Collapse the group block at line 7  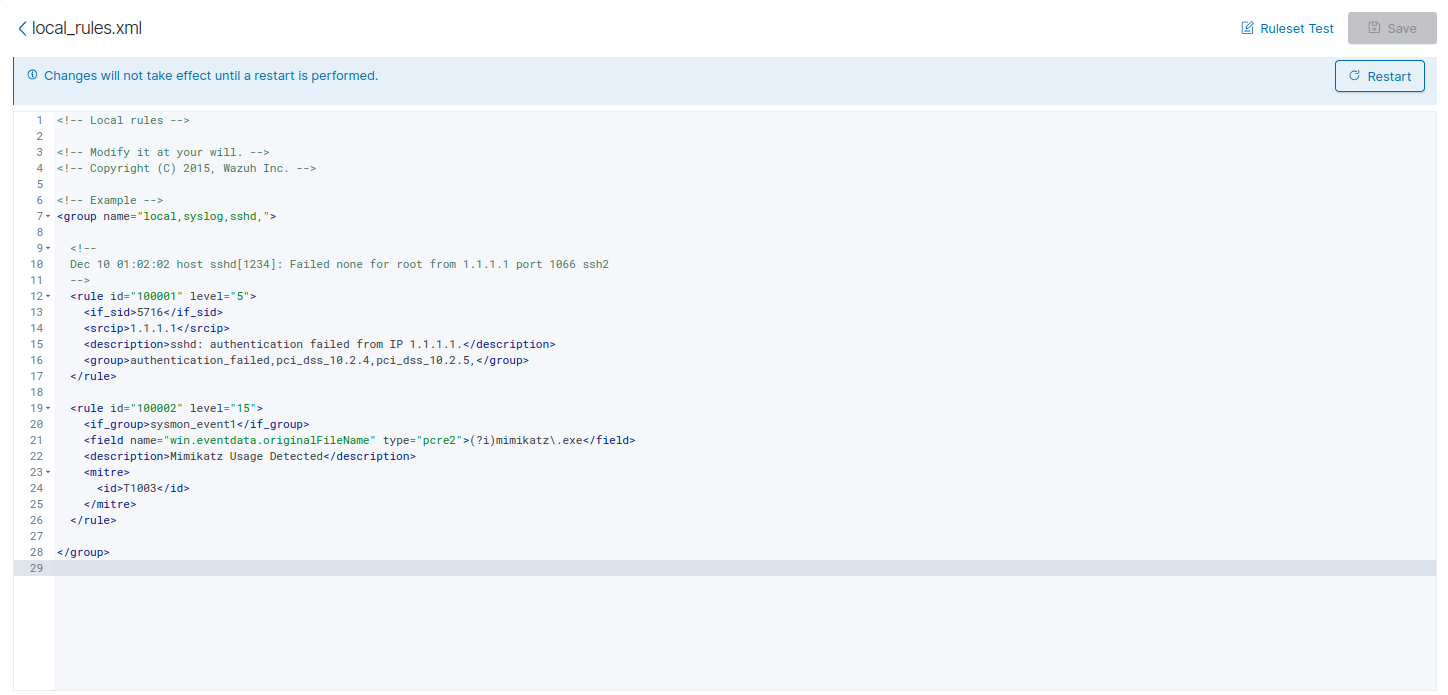pos(48,217)
